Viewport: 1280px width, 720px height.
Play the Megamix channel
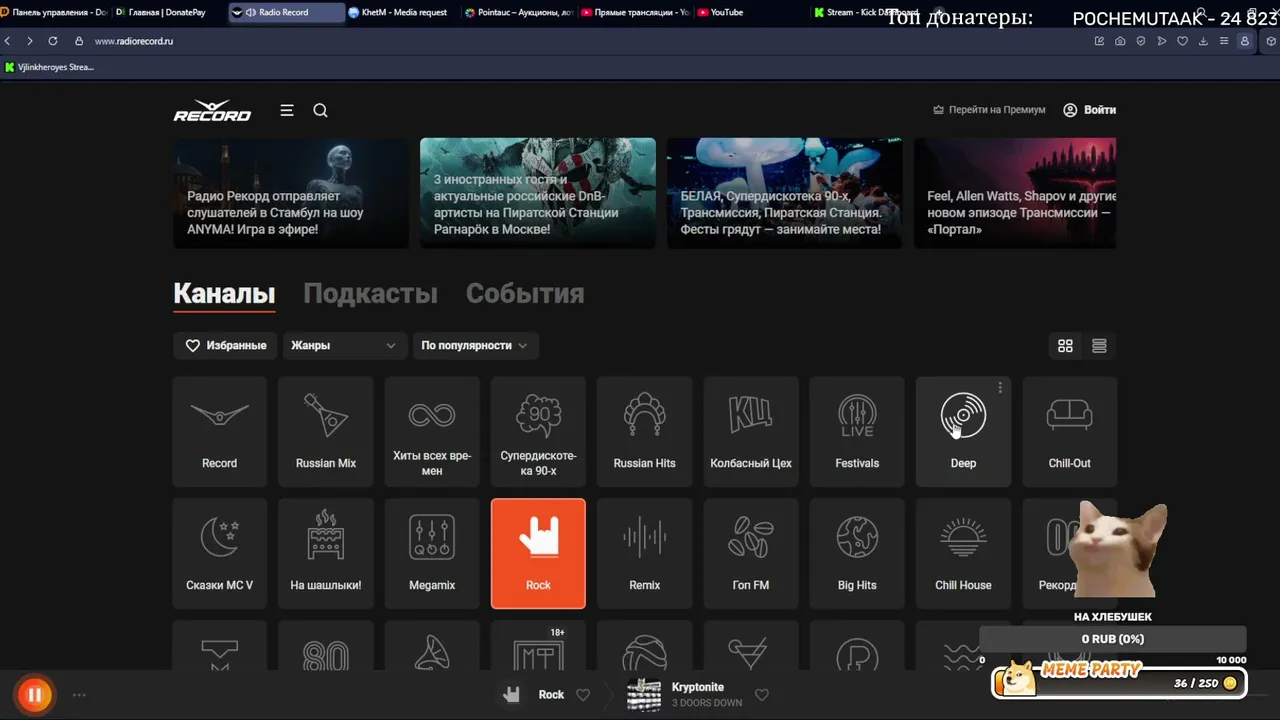coord(432,553)
